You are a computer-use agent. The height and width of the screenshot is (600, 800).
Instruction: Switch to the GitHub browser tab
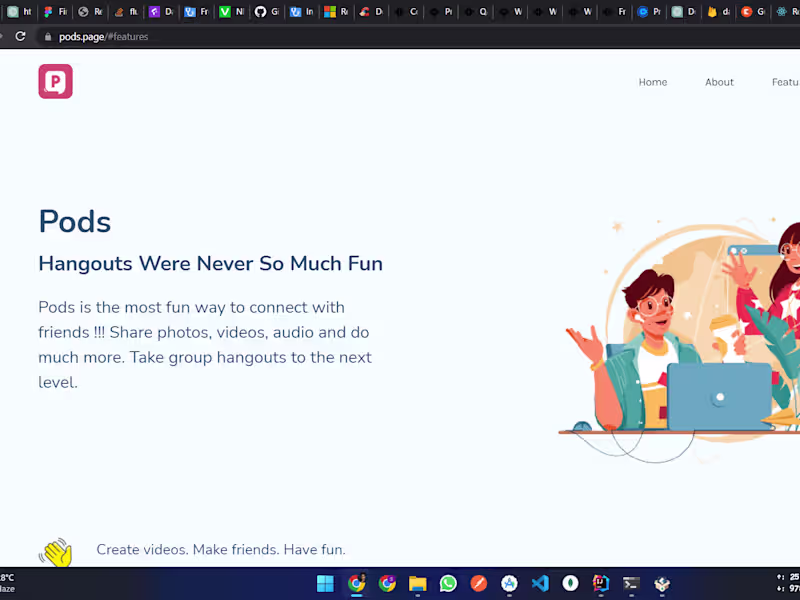[267, 11]
